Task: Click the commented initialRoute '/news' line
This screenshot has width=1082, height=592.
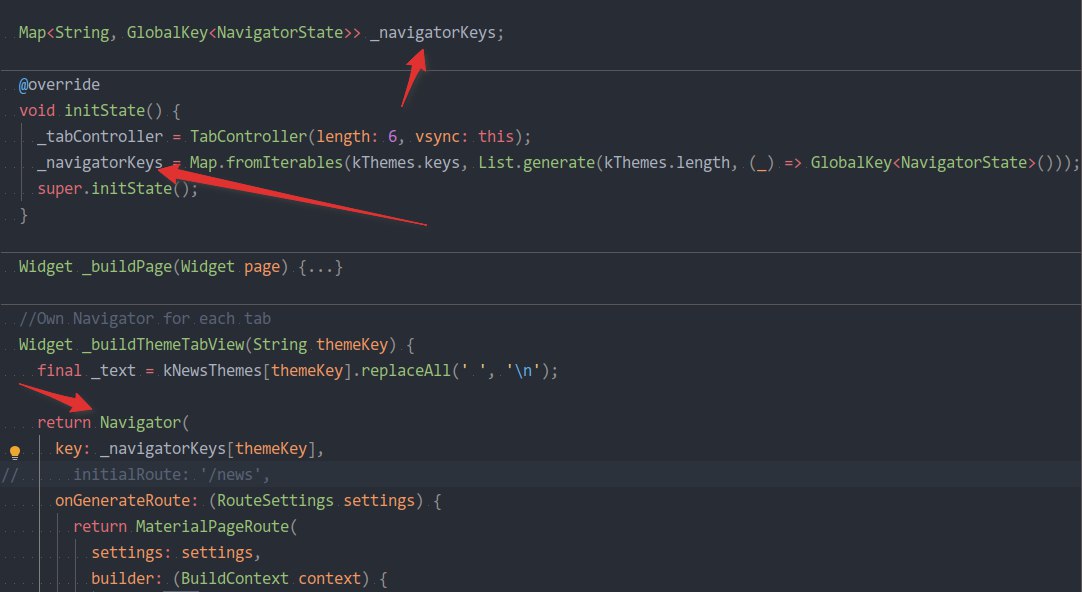Action: tap(172, 475)
